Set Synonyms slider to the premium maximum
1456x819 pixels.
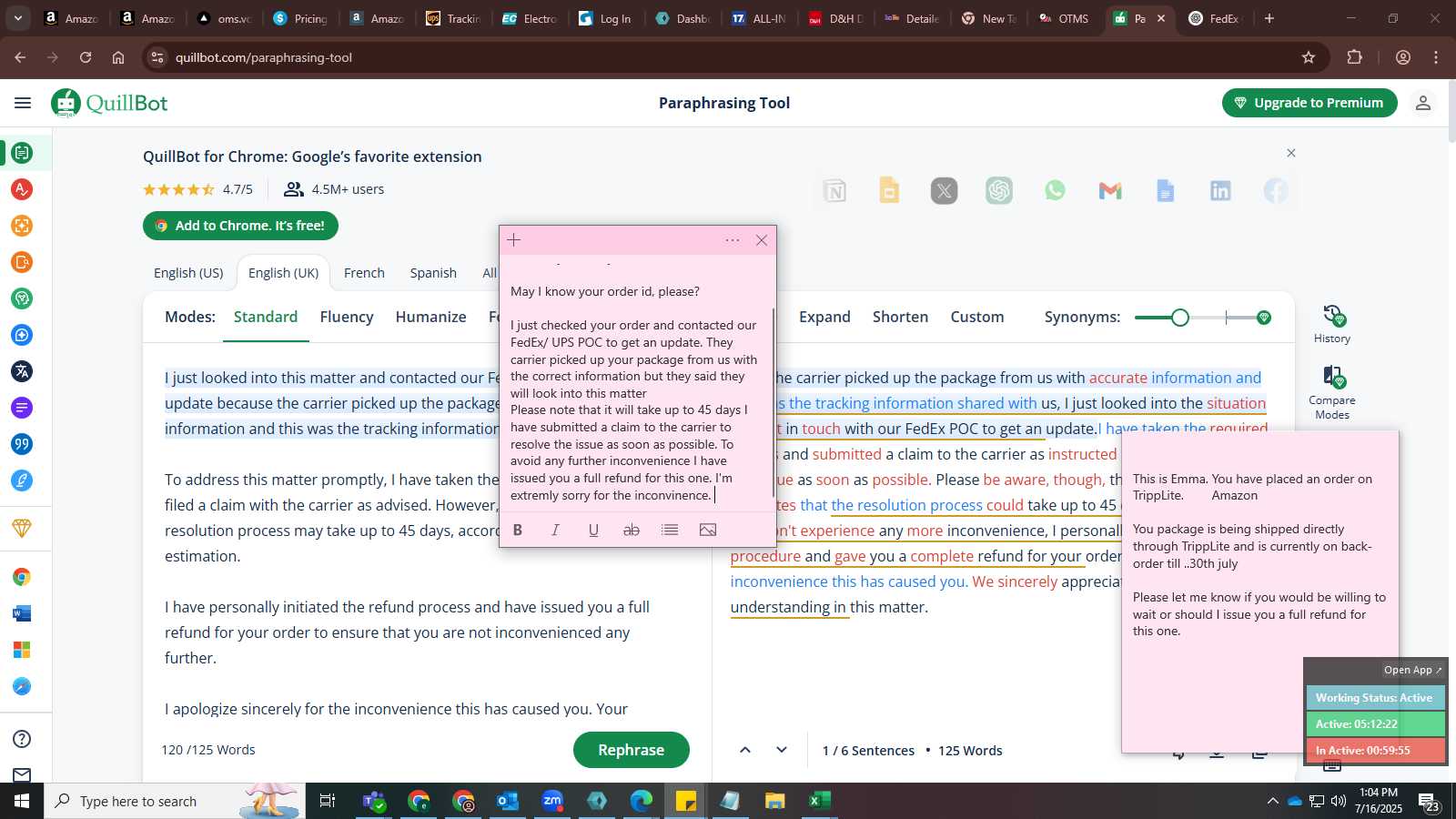tap(1264, 318)
